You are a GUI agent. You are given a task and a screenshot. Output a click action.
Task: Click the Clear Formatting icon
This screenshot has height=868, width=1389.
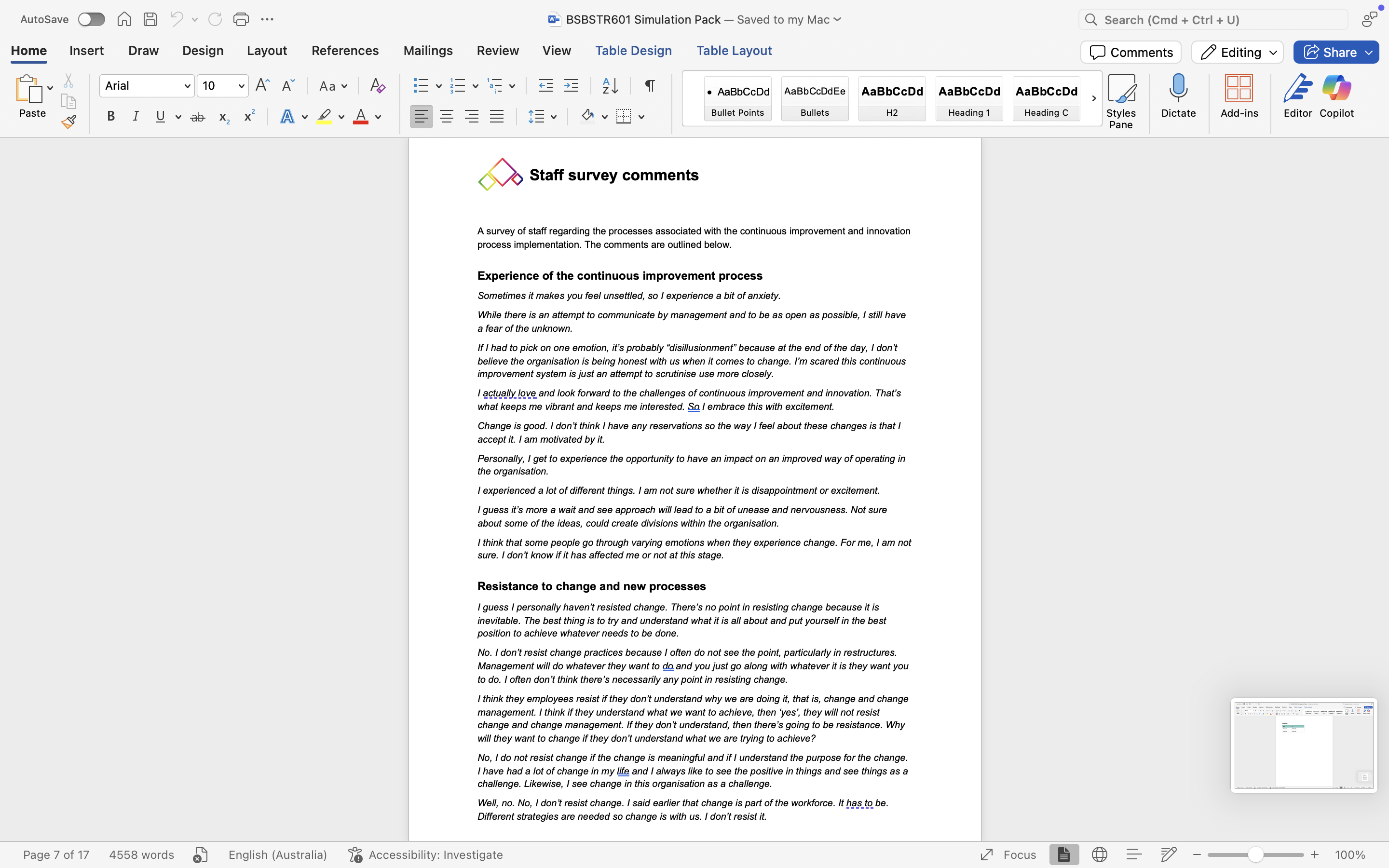click(x=377, y=86)
